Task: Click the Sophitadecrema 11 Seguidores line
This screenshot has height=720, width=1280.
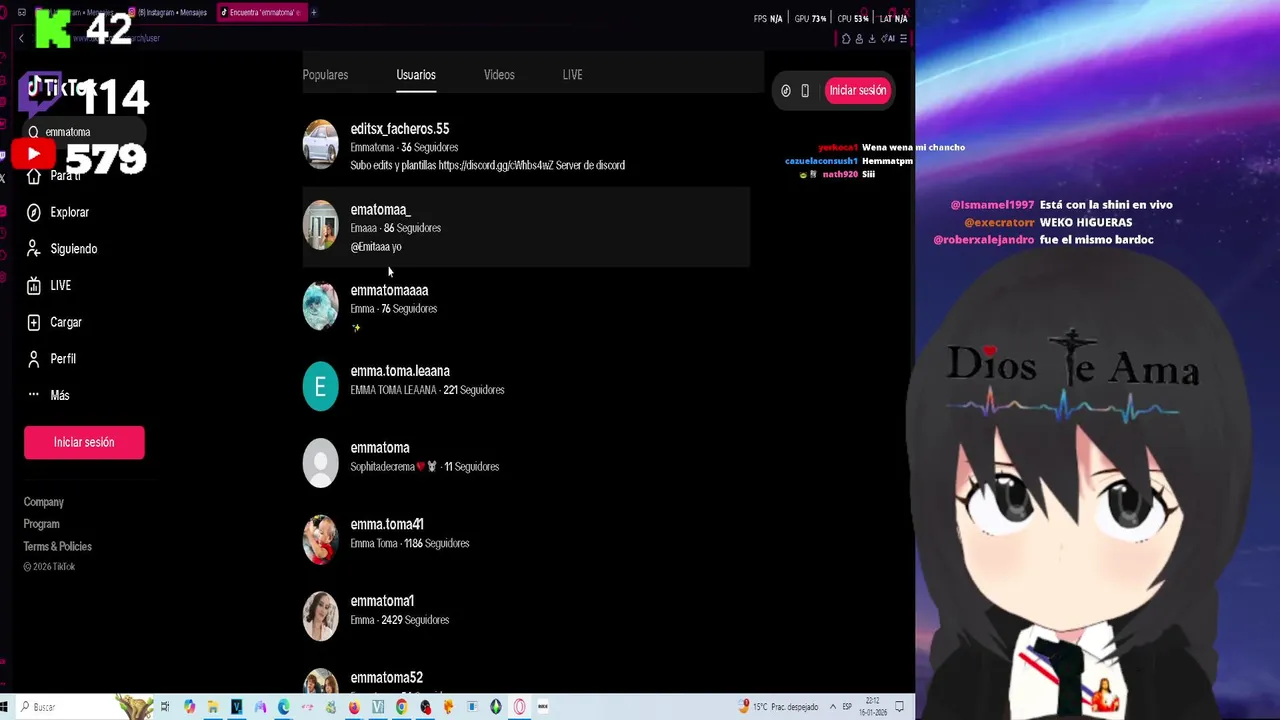Action: [425, 467]
